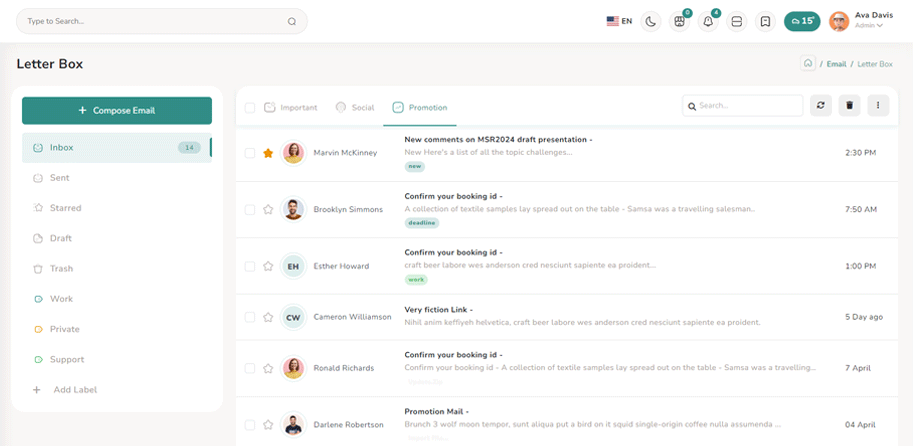The image size is (913, 446).
Task: Open the three-dot more options menu
Action: pos(878,105)
